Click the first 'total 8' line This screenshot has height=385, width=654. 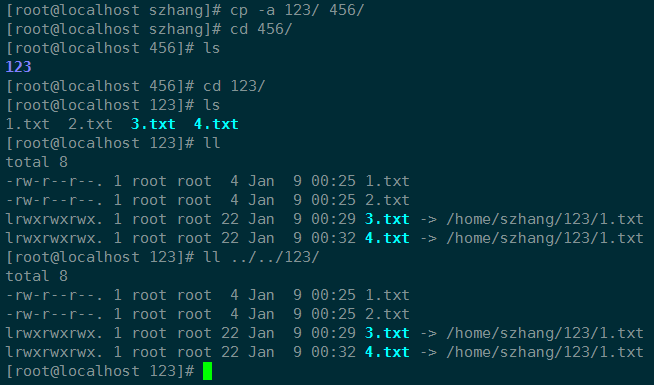[37, 162]
